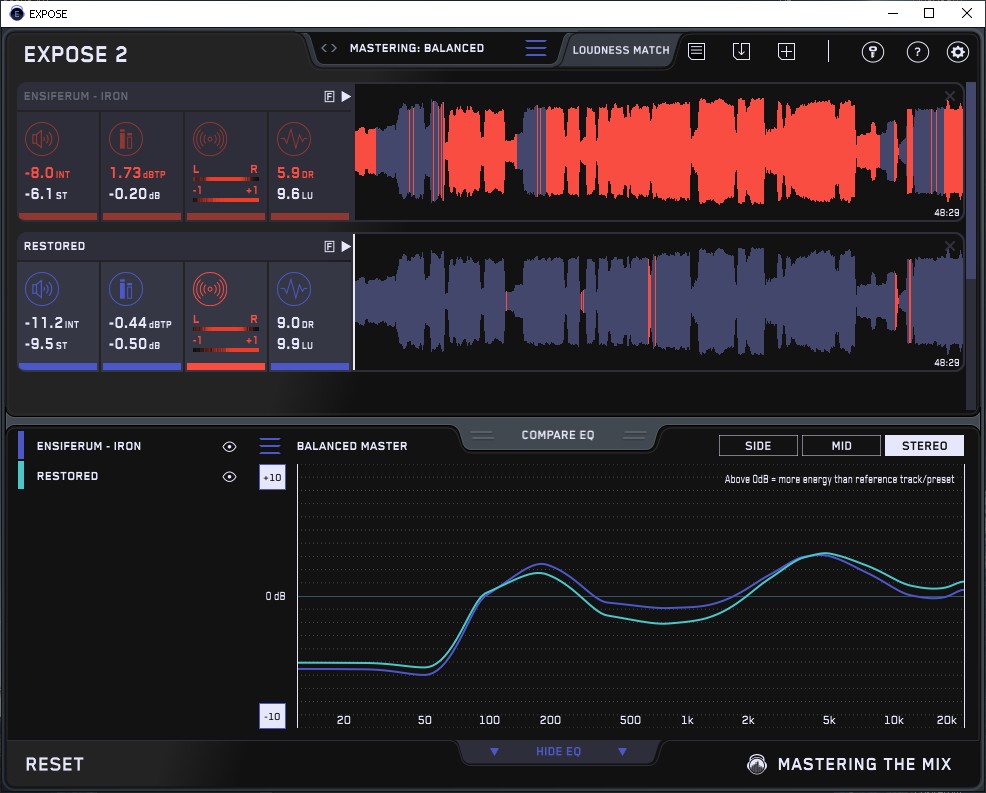Click the export download icon in top bar
The width and height of the screenshot is (986, 793).
(x=741, y=51)
